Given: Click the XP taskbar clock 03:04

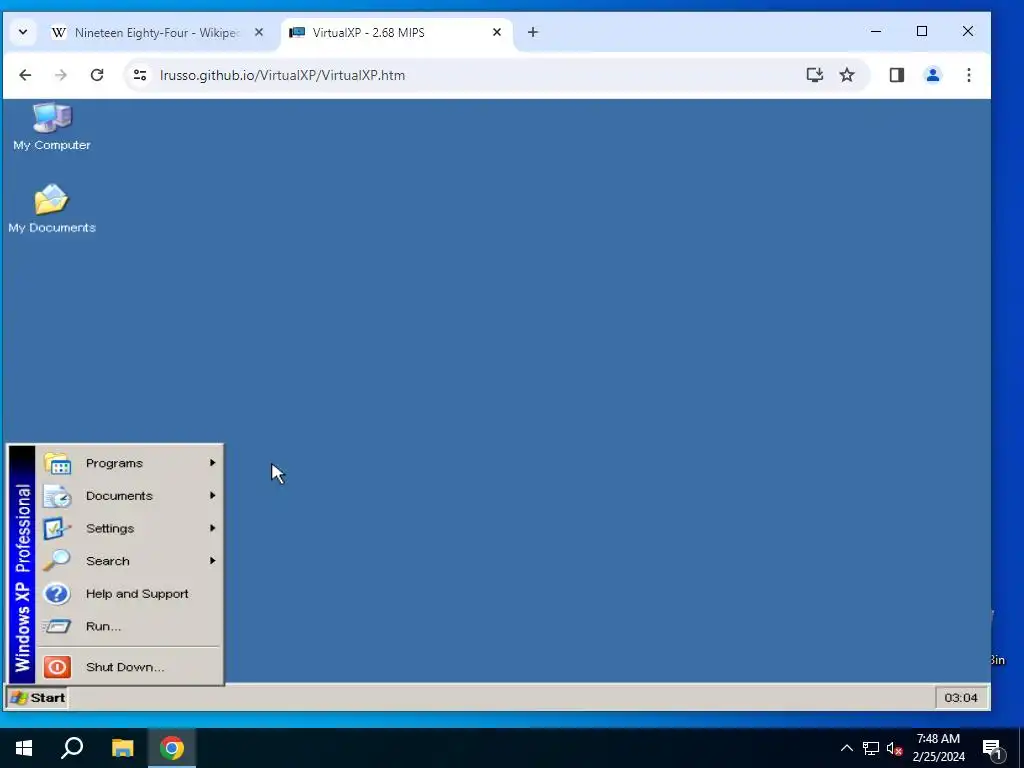Looking at the screenshot, I should 961,697.
